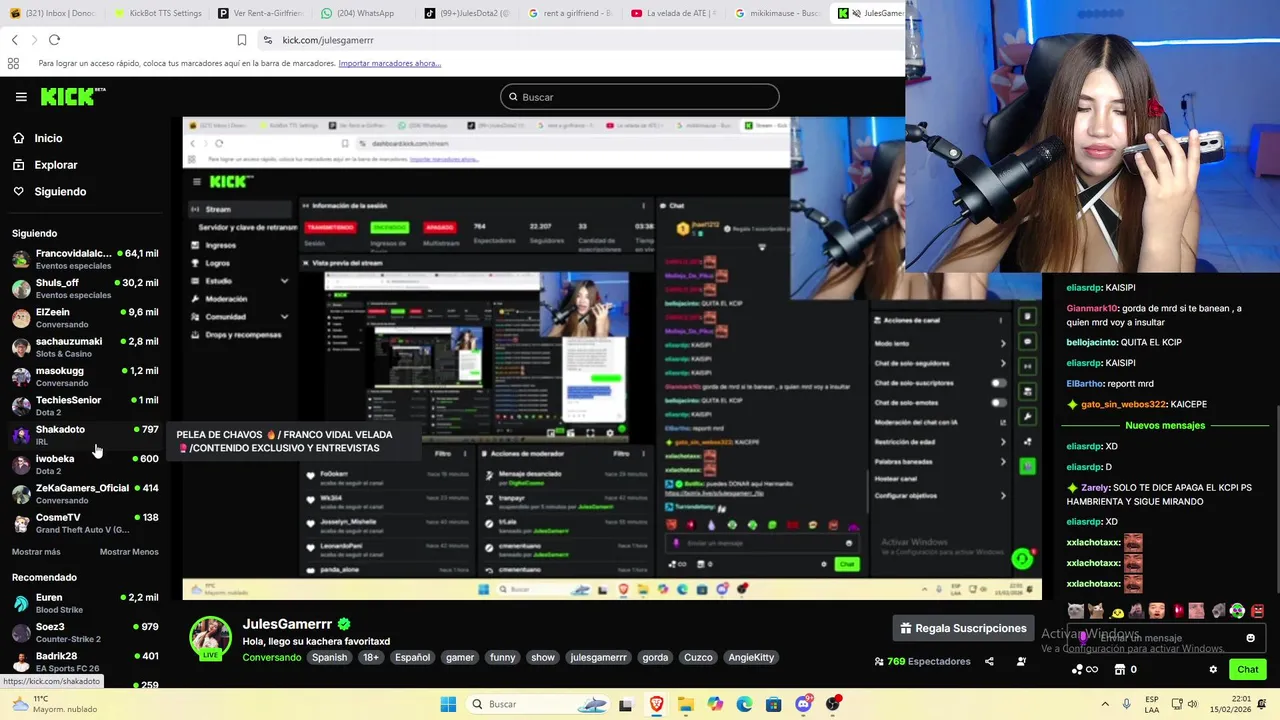Image resolution: width=1280 pixels, height=720 pixels.
Task: Click the bookmark icon beside address bar
Action: pos(242,40)
